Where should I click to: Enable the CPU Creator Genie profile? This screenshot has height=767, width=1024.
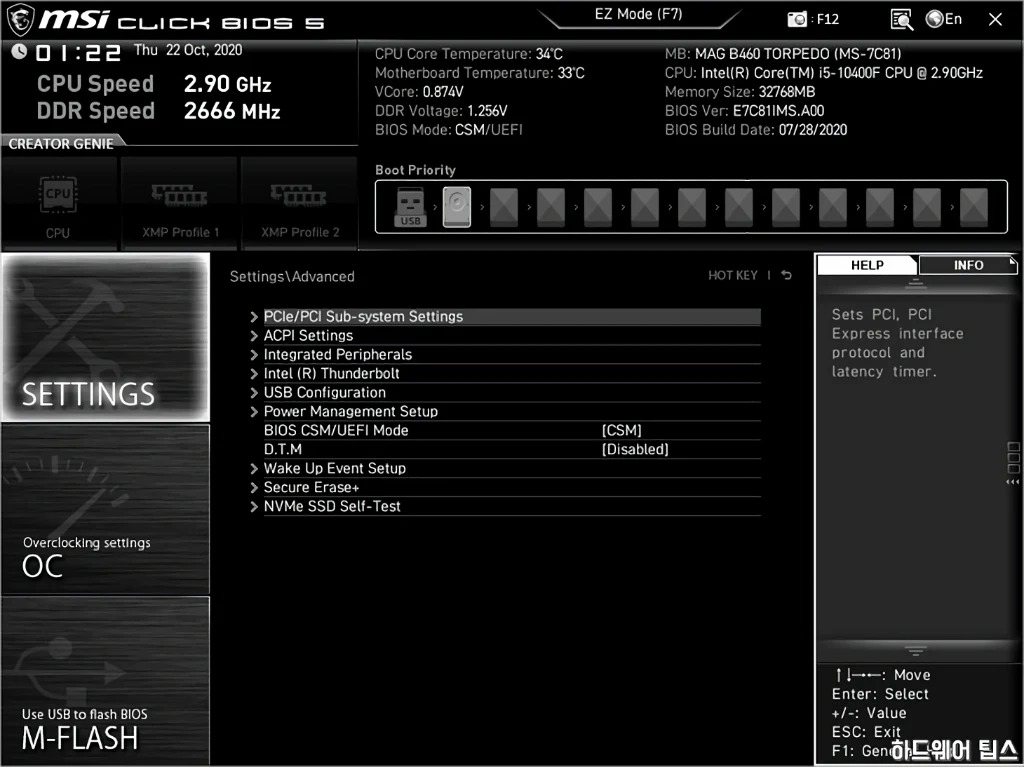click(x=58, y=204)
